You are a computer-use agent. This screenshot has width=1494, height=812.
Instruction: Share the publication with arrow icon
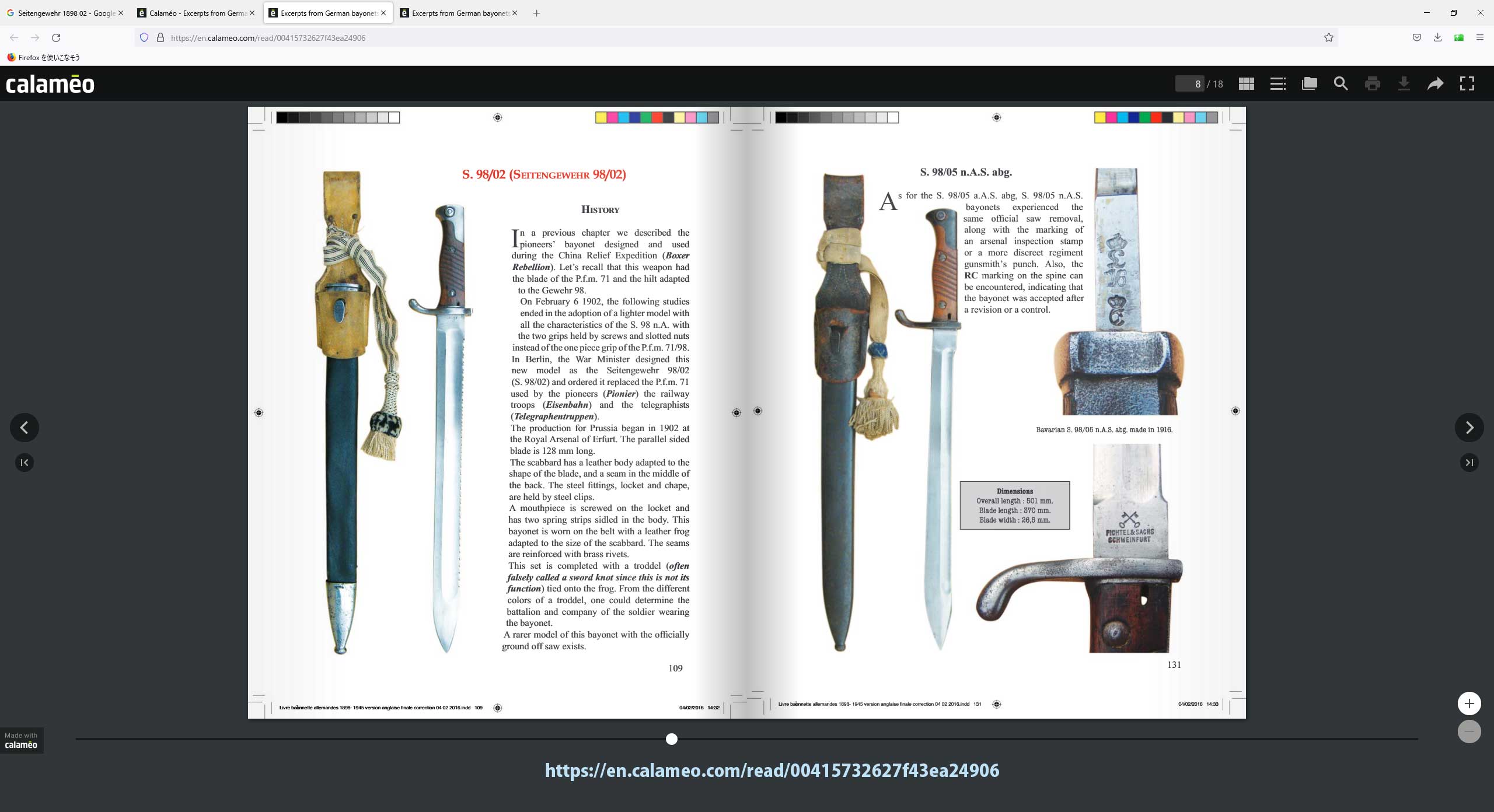pos(1435,84)
